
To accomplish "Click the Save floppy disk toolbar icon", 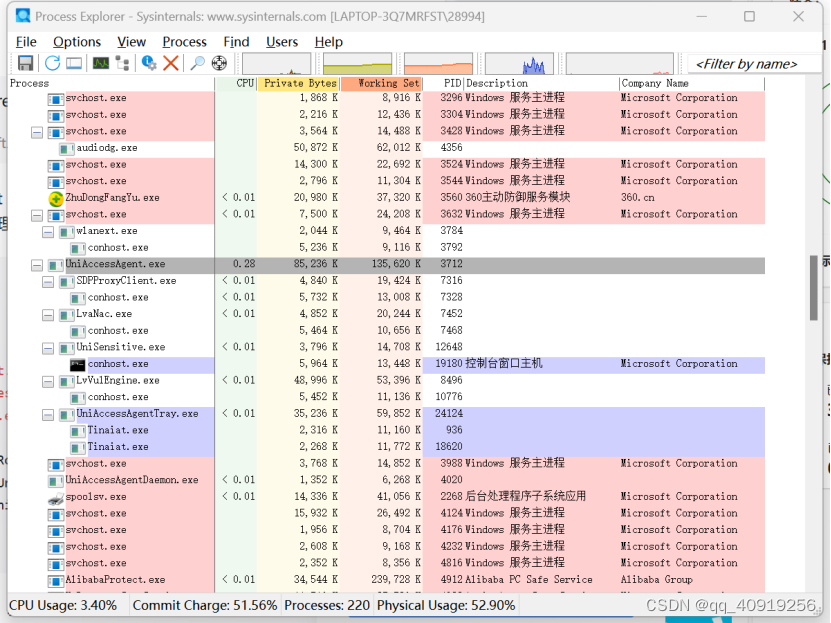I will point(25,63).
